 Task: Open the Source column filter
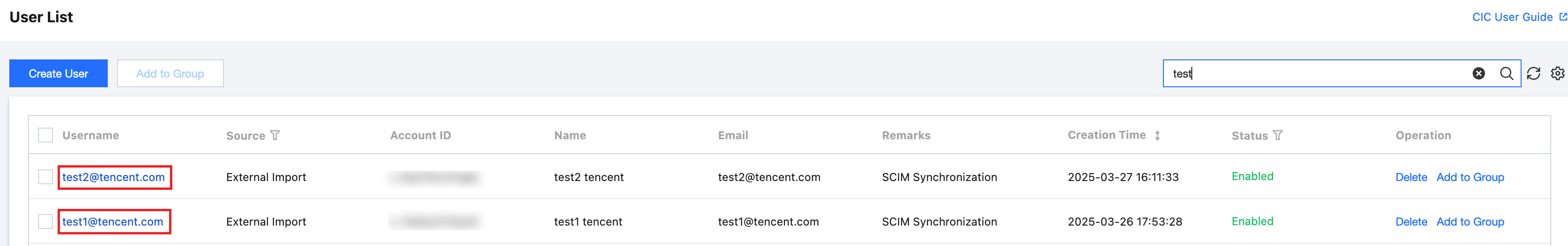[275, 135]
